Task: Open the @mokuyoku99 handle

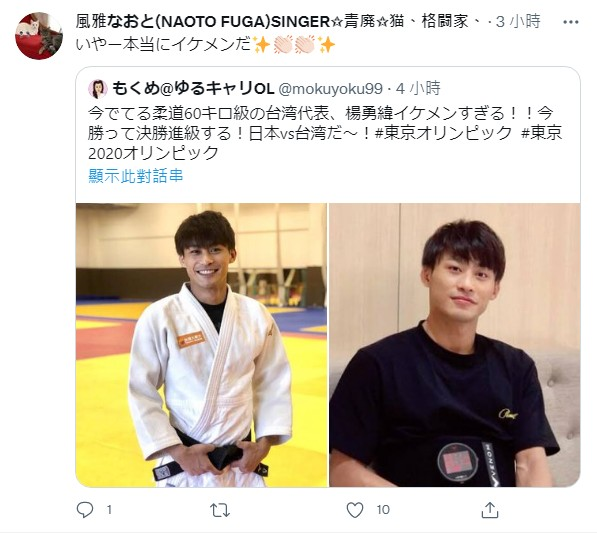Action: coord(330,89)
